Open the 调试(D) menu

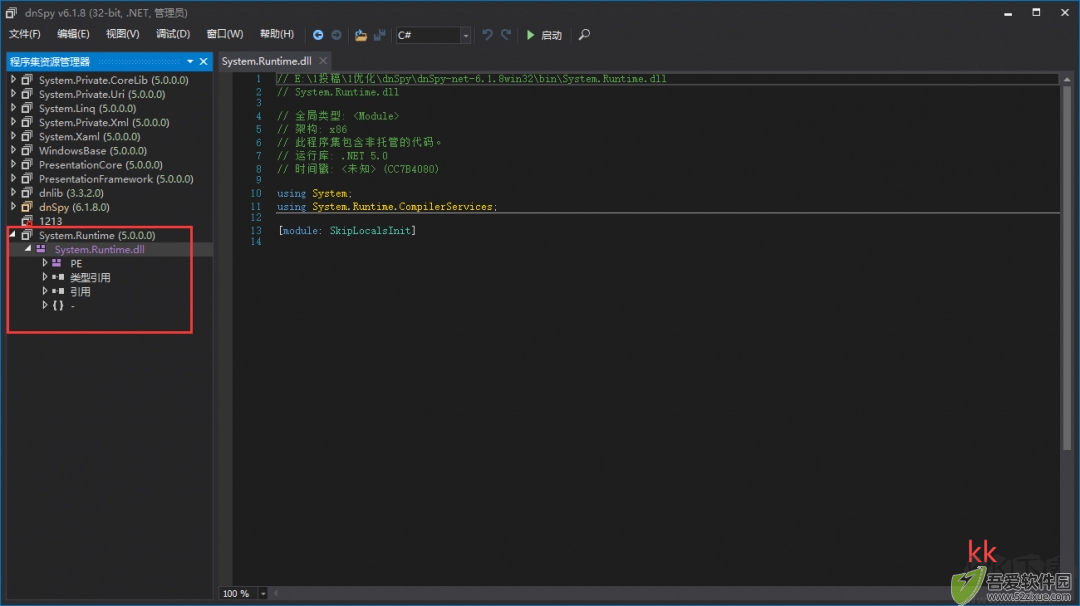click(x=173, y=34)
